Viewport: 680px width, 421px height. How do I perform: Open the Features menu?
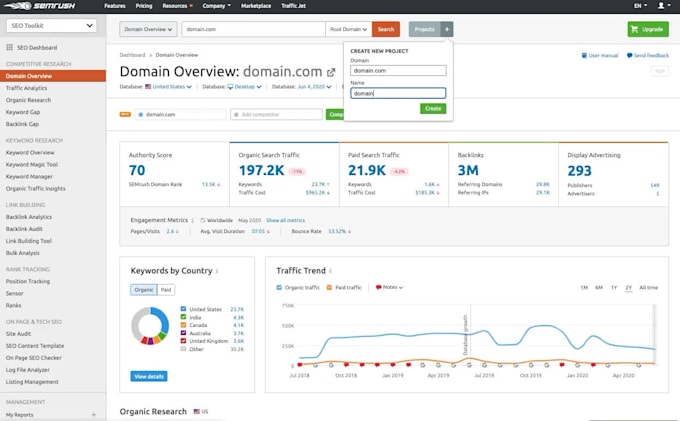pos(114,6)
